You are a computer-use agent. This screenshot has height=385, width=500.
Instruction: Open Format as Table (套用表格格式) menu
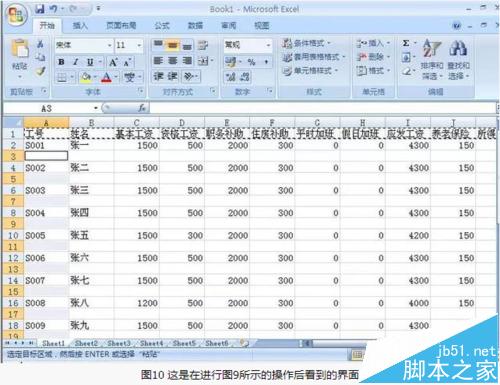point(314,57)
